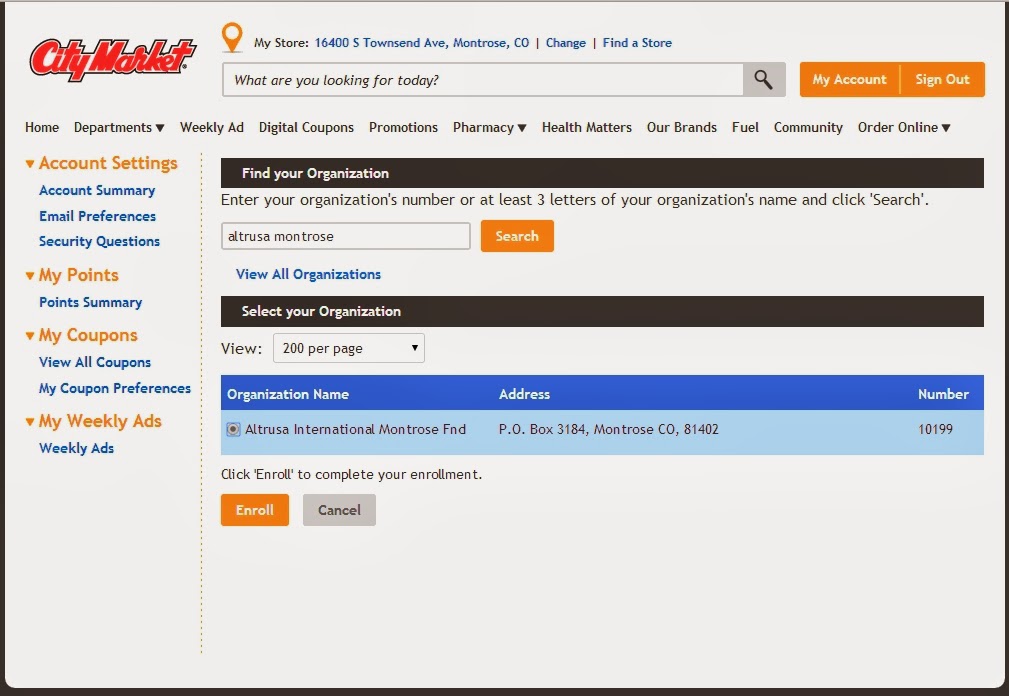Collapse the My Coupons section
The width and height of the screenshot is (1009, 696).
[82, 335]
